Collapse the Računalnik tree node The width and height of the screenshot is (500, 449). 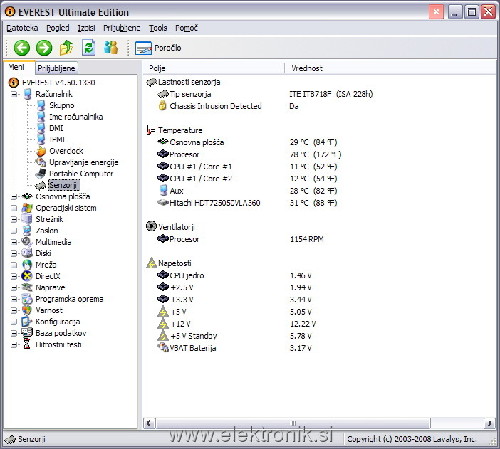coord(14,94)
